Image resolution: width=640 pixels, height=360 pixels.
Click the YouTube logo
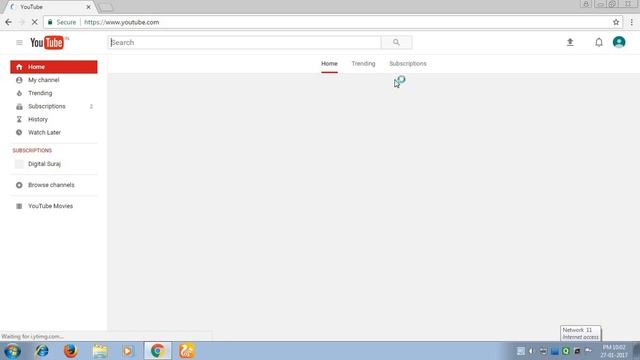(47, 42)
